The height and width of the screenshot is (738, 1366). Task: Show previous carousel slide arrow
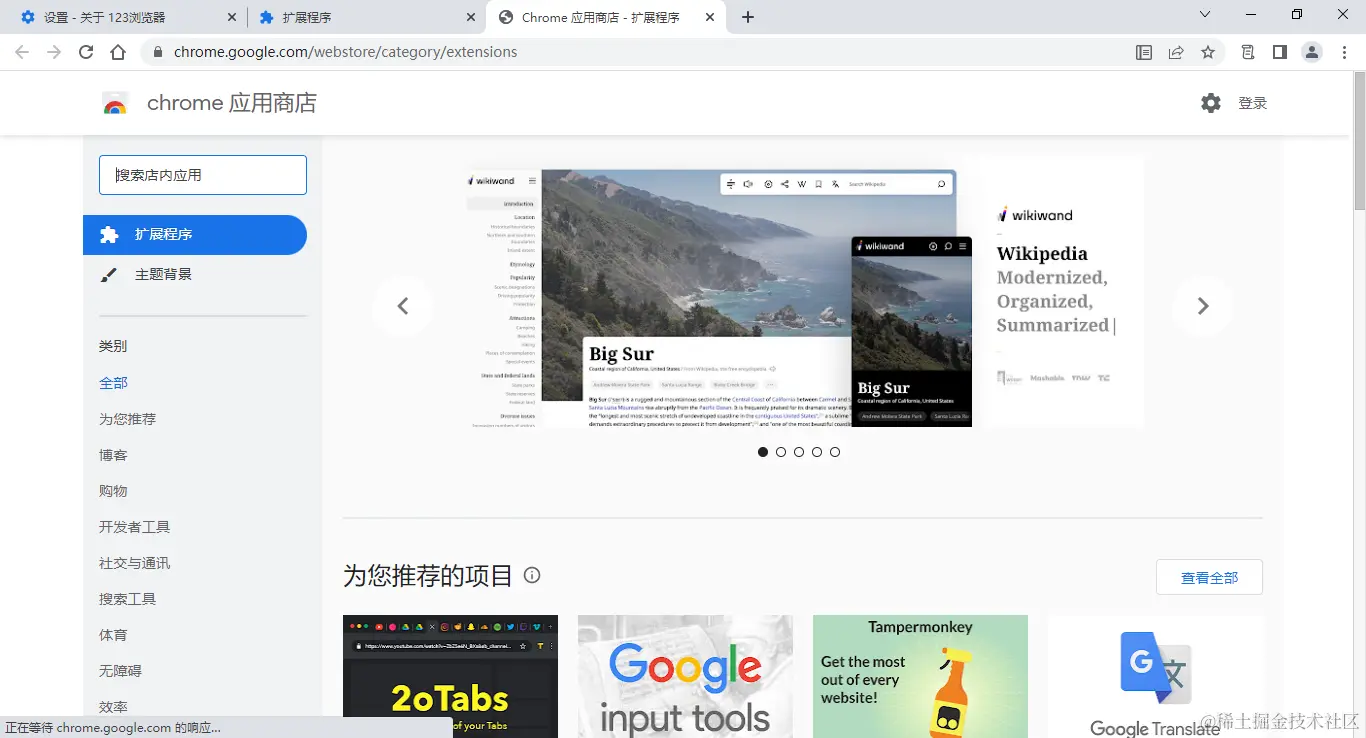tap(402, 306)
